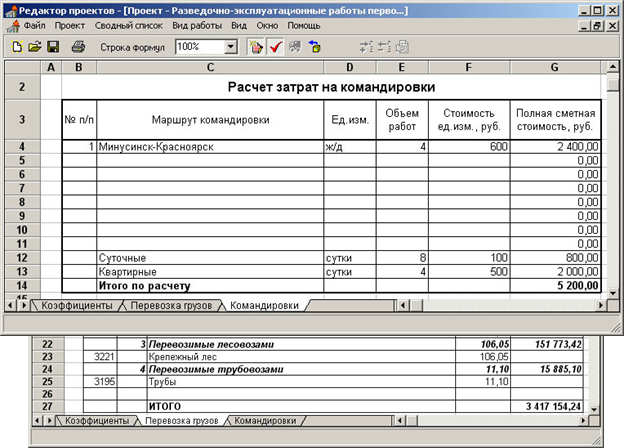Select row 4 header

(22, 146)
